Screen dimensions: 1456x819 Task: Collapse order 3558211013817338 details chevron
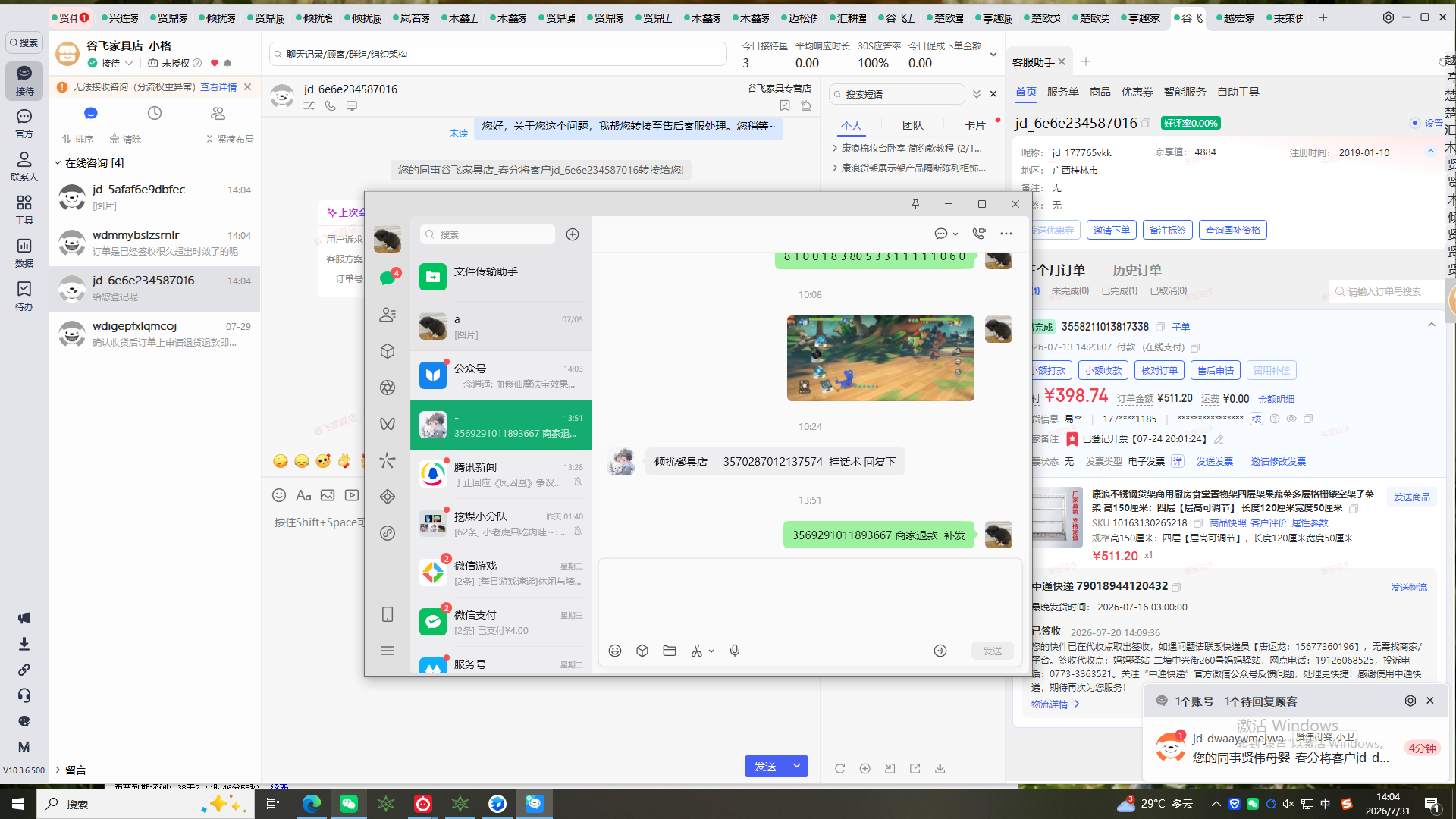click(x=1432, y=325)
